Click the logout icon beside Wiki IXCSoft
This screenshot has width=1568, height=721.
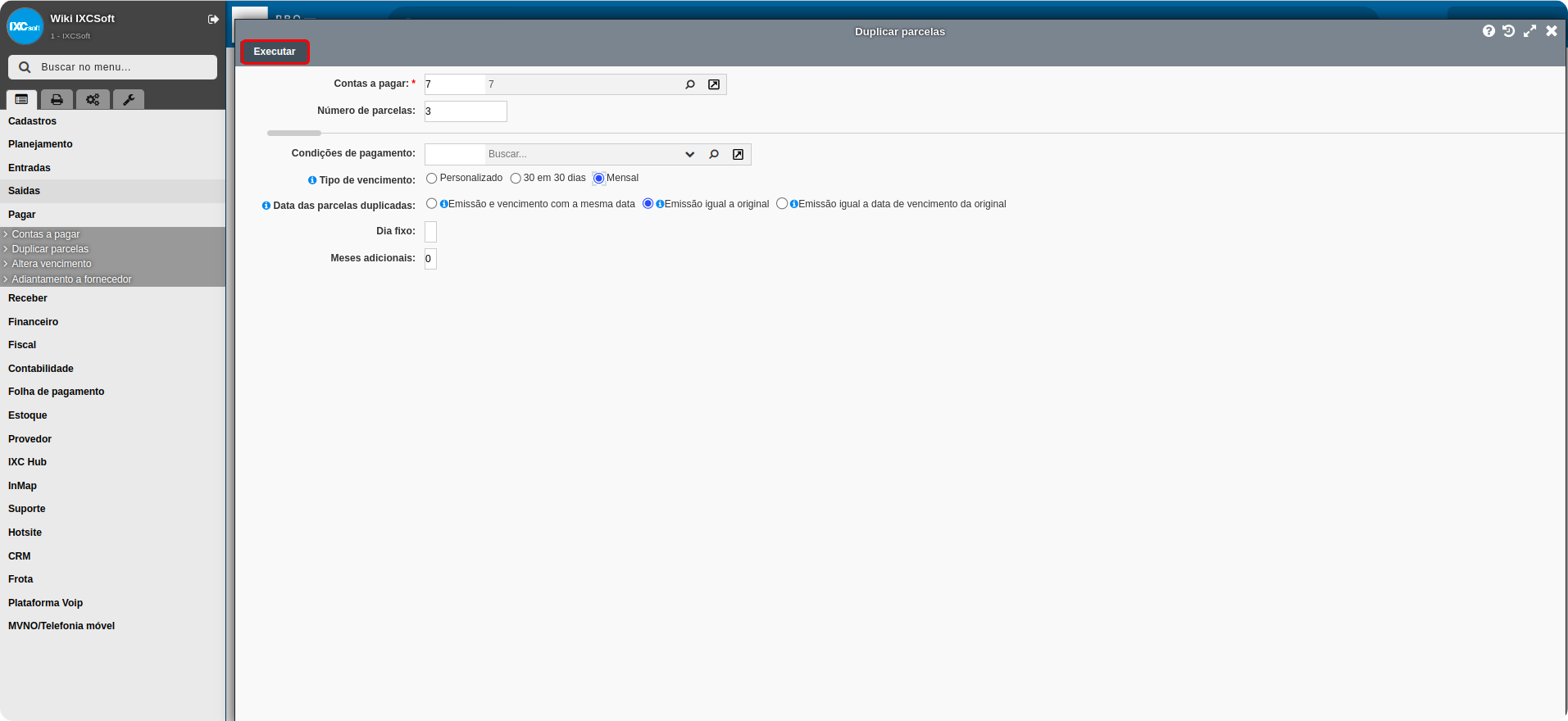213,19
